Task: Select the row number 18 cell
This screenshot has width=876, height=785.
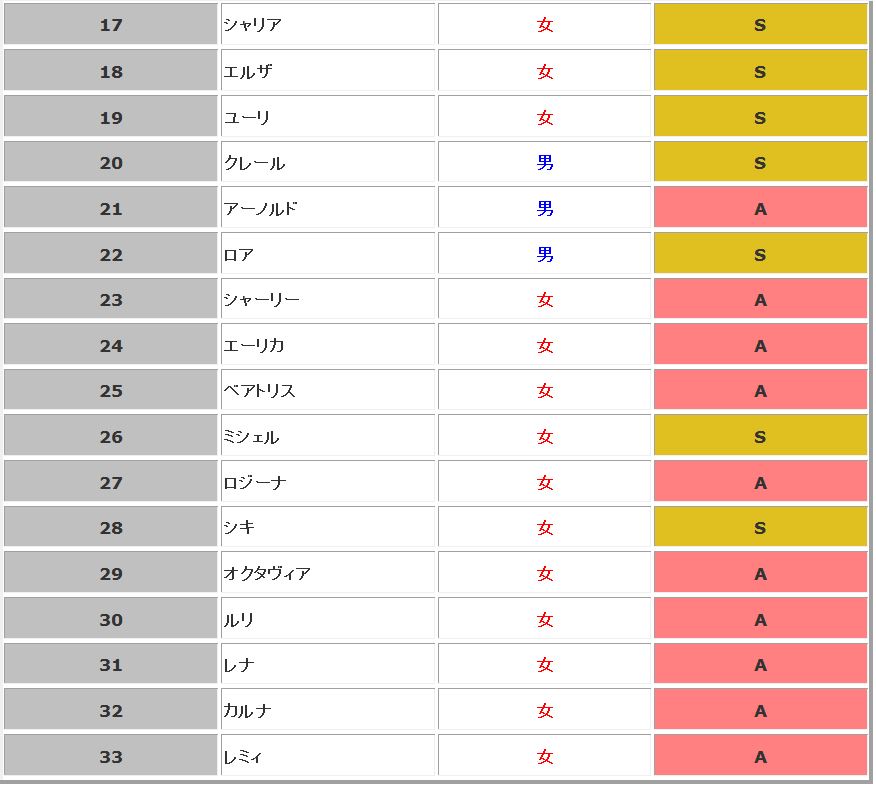Action: [x=111, y=71]
